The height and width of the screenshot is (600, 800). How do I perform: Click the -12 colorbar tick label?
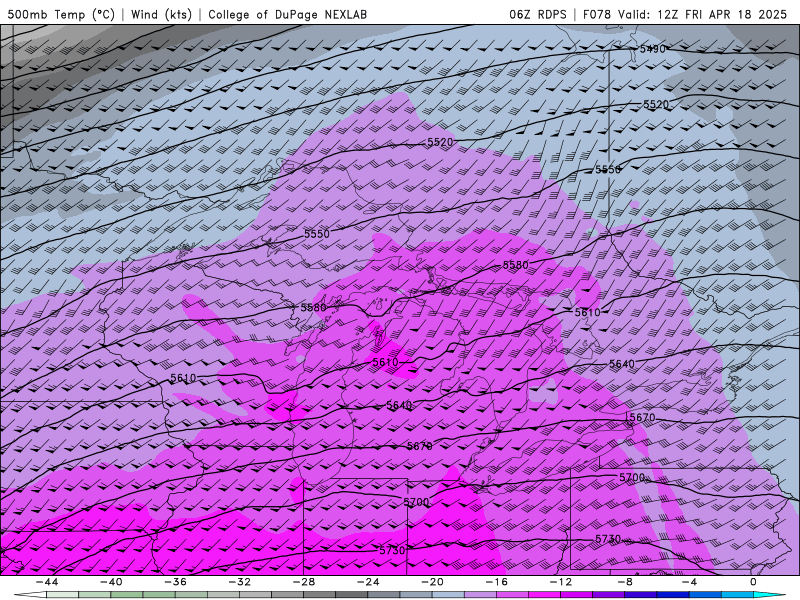(561, 582)
